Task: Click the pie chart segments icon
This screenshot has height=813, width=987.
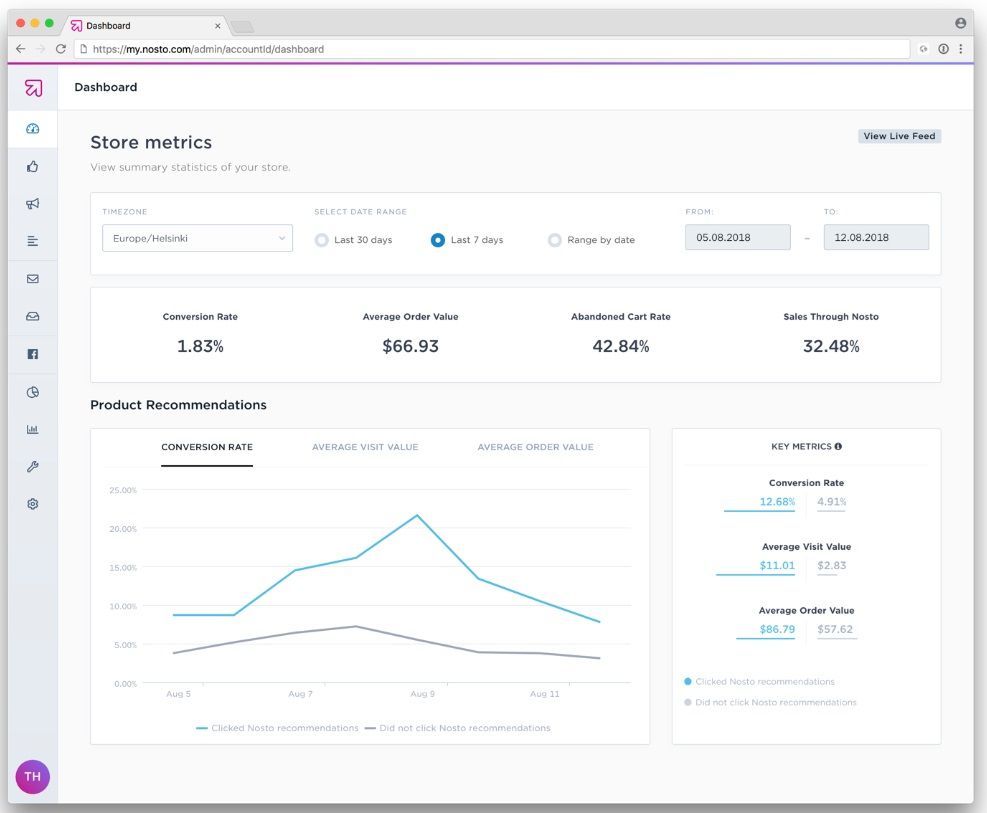Action: (x=33, y=392)
